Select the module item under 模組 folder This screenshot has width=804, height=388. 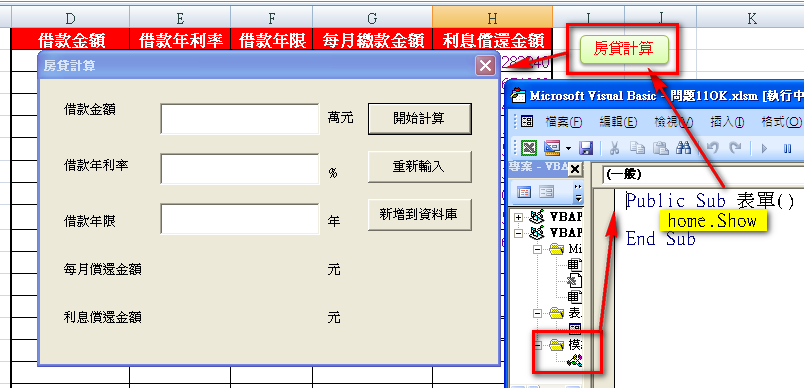coord(575,361)
